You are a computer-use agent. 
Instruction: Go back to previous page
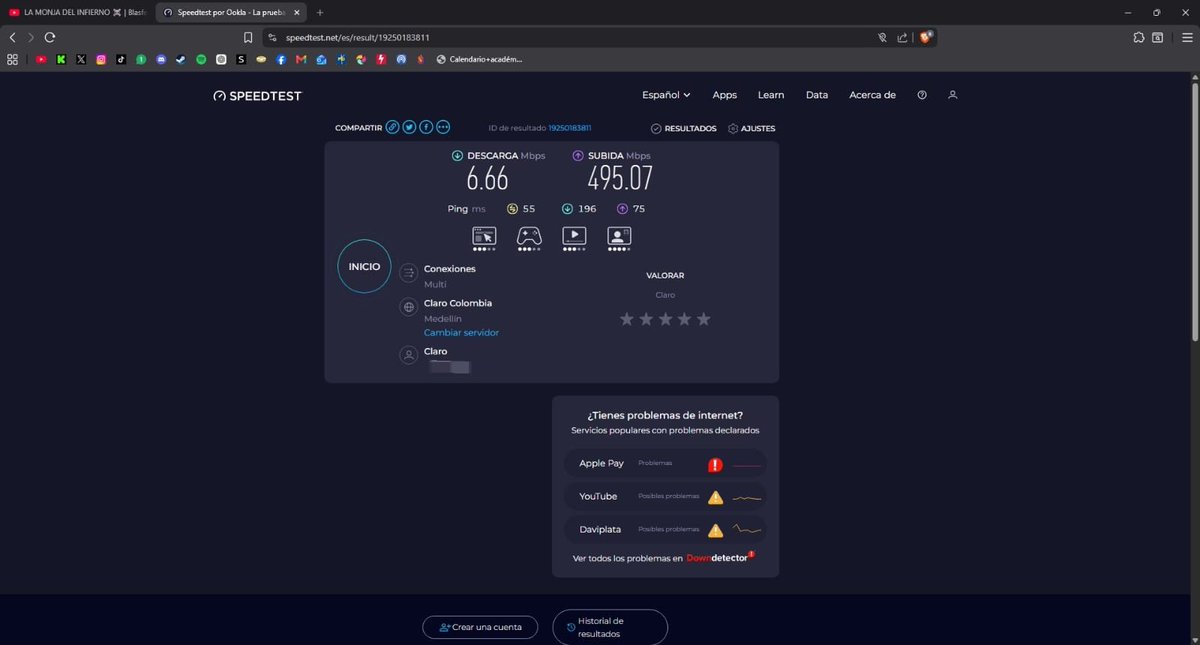coord(12,37)
